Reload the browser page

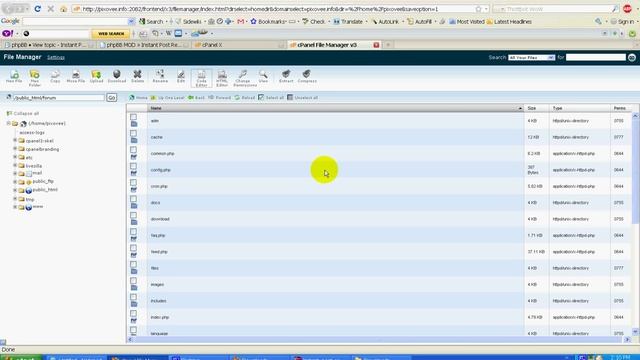click(x=38, y=9)
